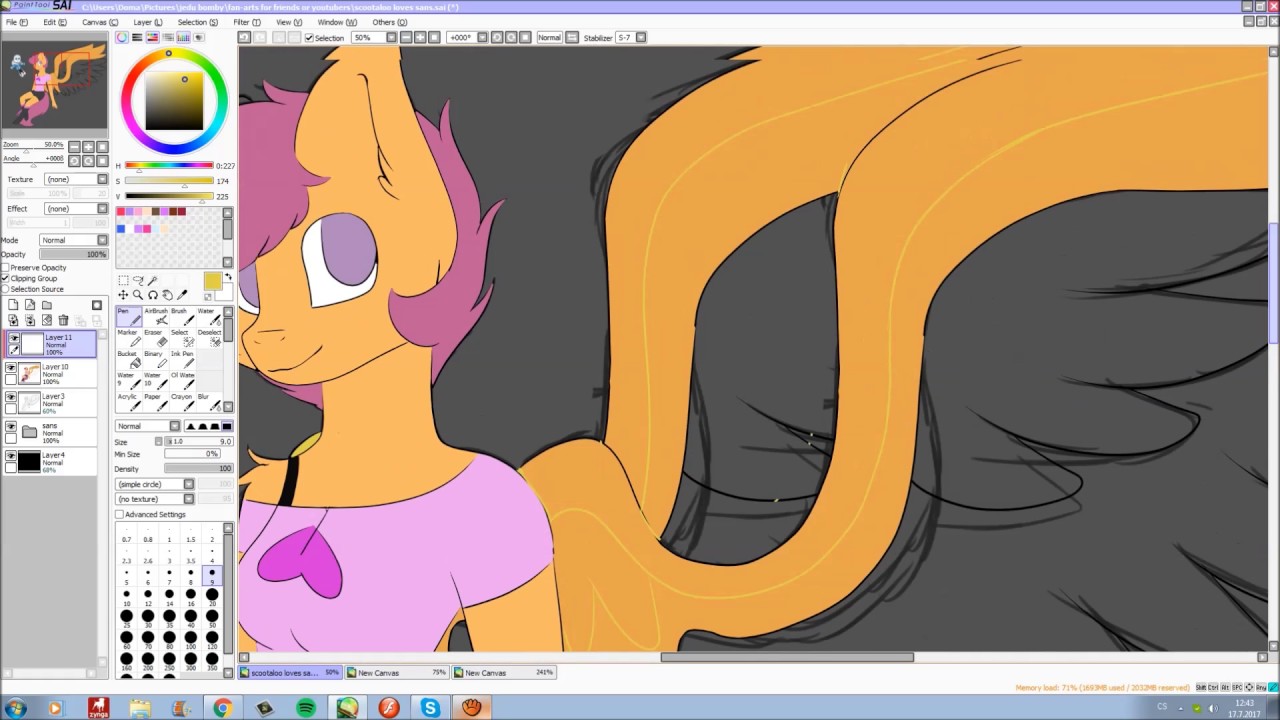
Task: Select the Brush tool
Action: point(181,316)
